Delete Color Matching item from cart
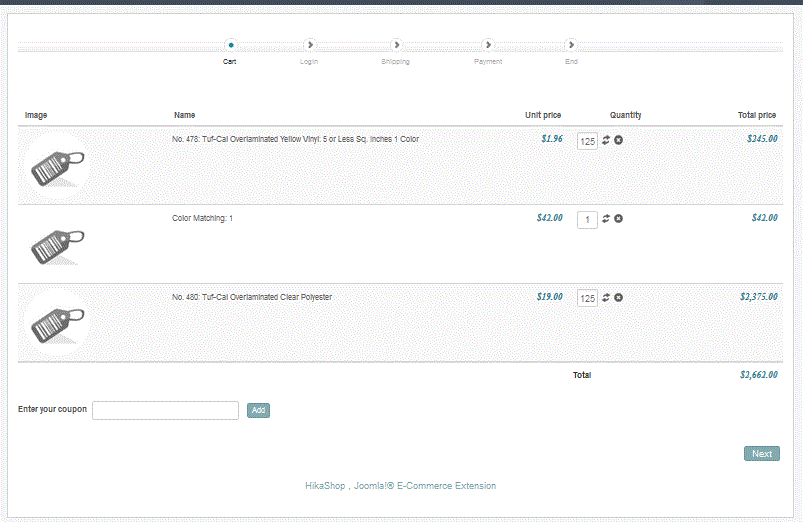This screenshot has height=522, width=803. point(619,218)
